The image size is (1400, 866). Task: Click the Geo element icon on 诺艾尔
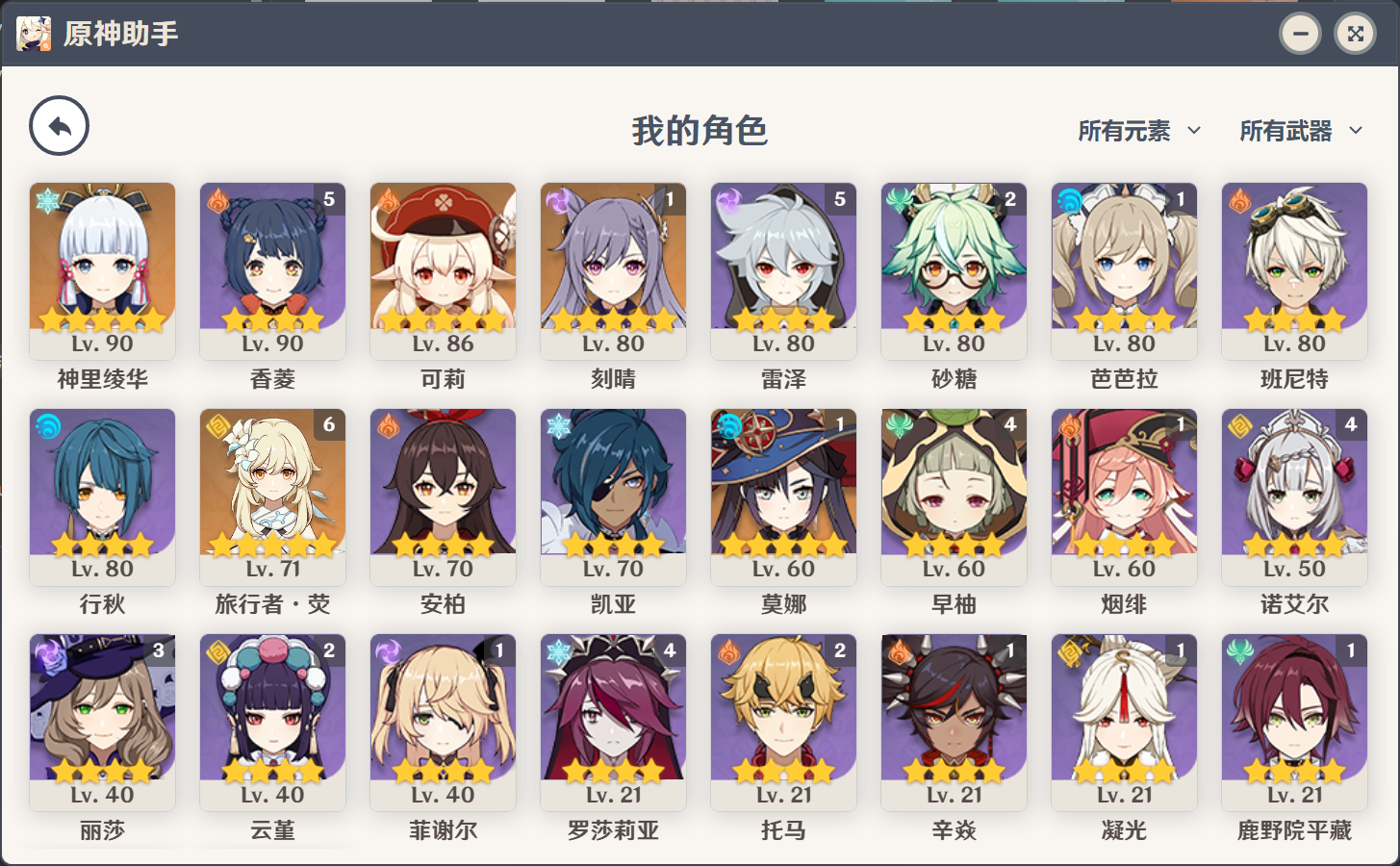[1239, 425]
